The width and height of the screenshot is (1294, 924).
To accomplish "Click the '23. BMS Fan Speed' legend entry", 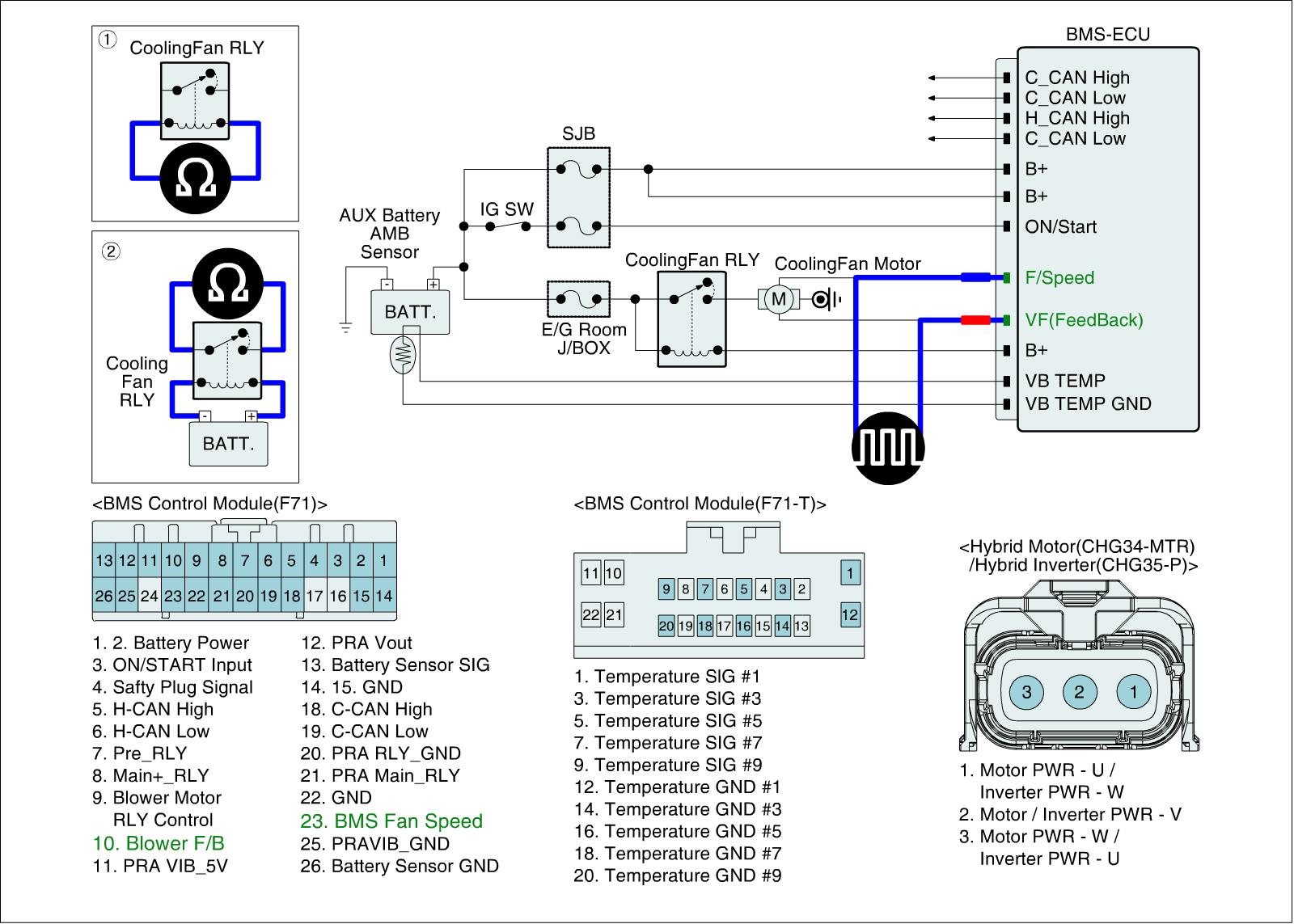I will click(391, 821).
